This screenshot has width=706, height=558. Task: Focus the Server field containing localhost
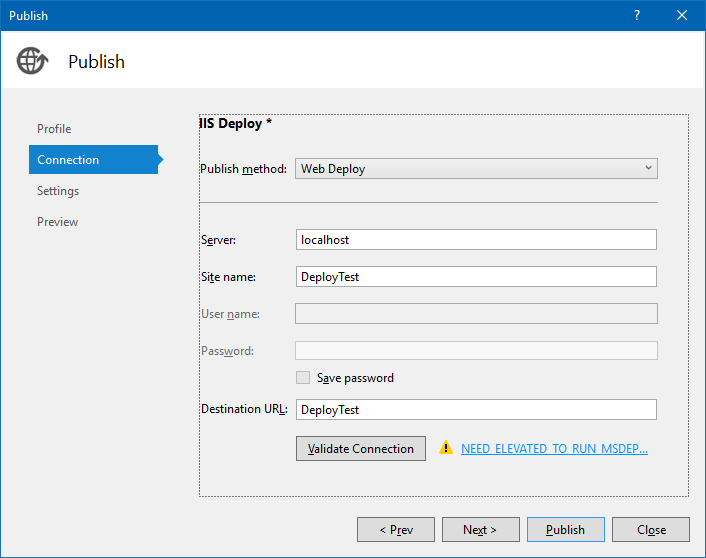click(476, 240)
